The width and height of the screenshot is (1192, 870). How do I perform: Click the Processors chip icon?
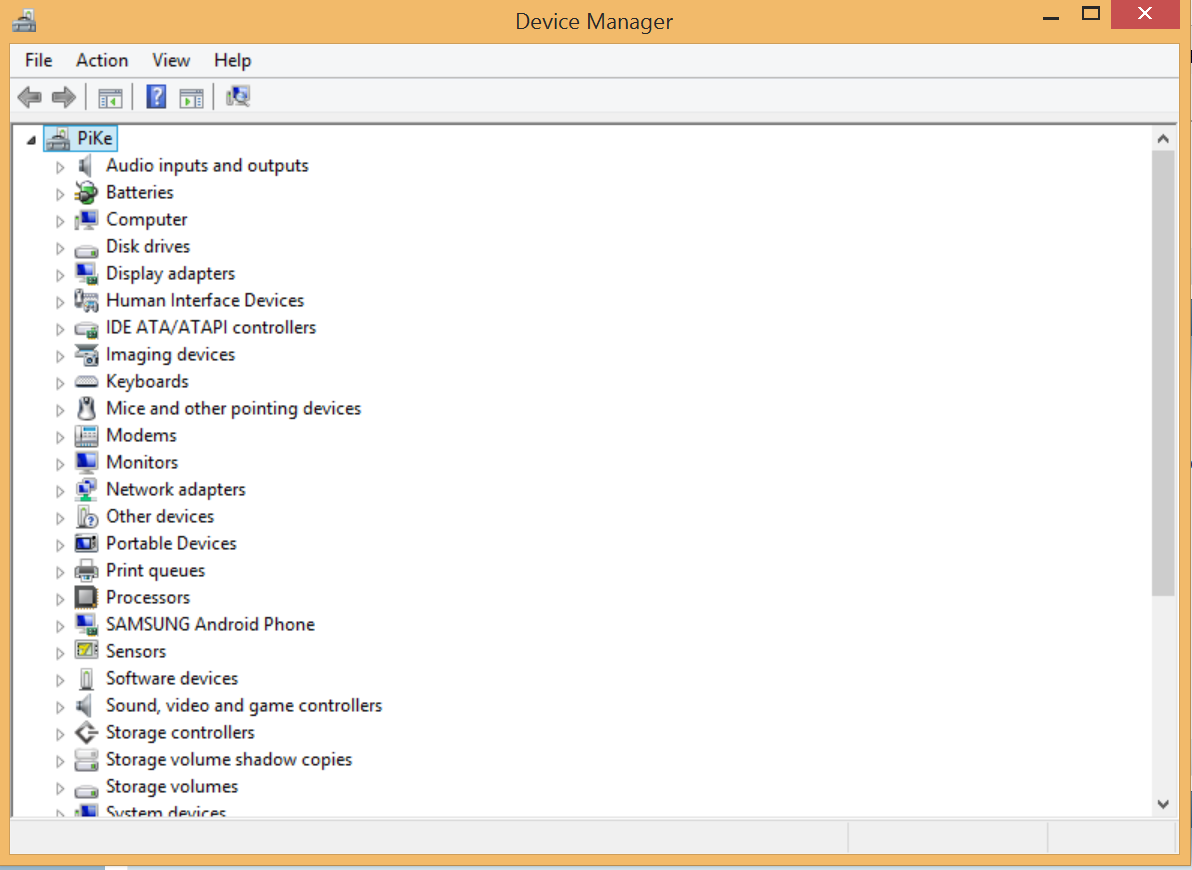(86, 598)
